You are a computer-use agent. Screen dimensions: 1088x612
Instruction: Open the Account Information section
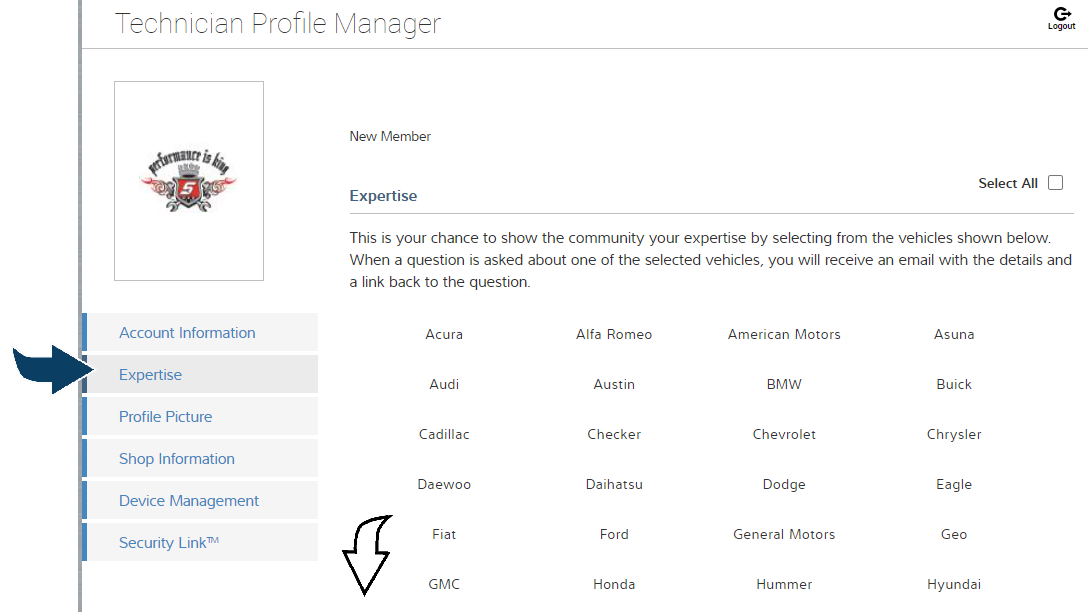pos(187,332)
